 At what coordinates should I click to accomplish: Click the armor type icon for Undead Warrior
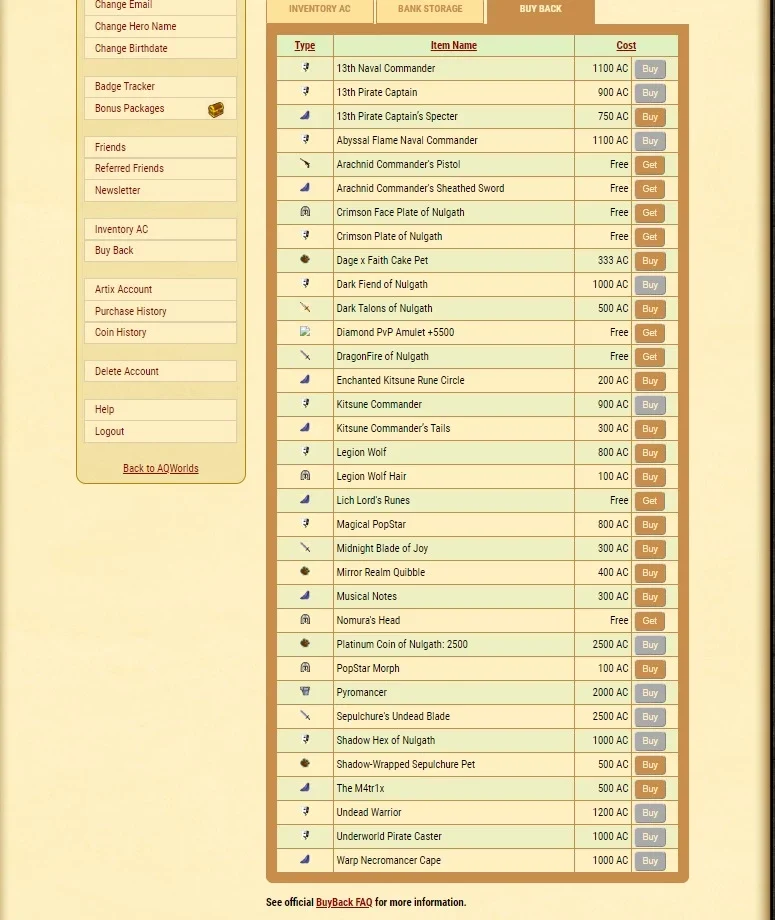[305, 811]
